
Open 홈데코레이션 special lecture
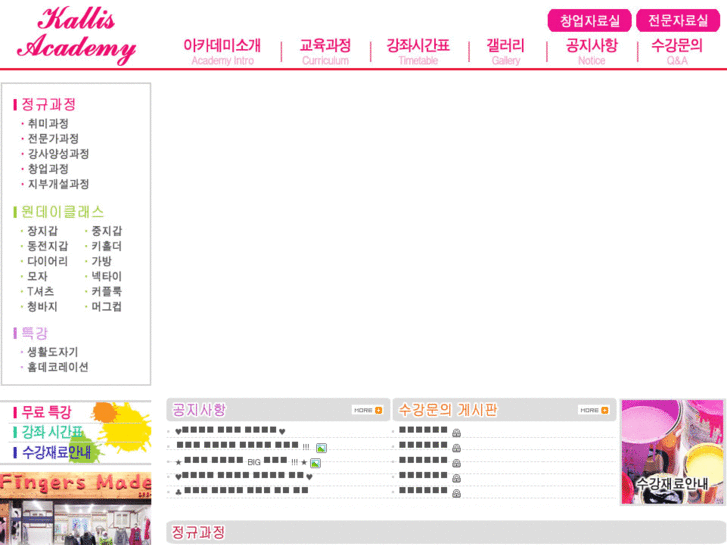(x=57, y=367)
